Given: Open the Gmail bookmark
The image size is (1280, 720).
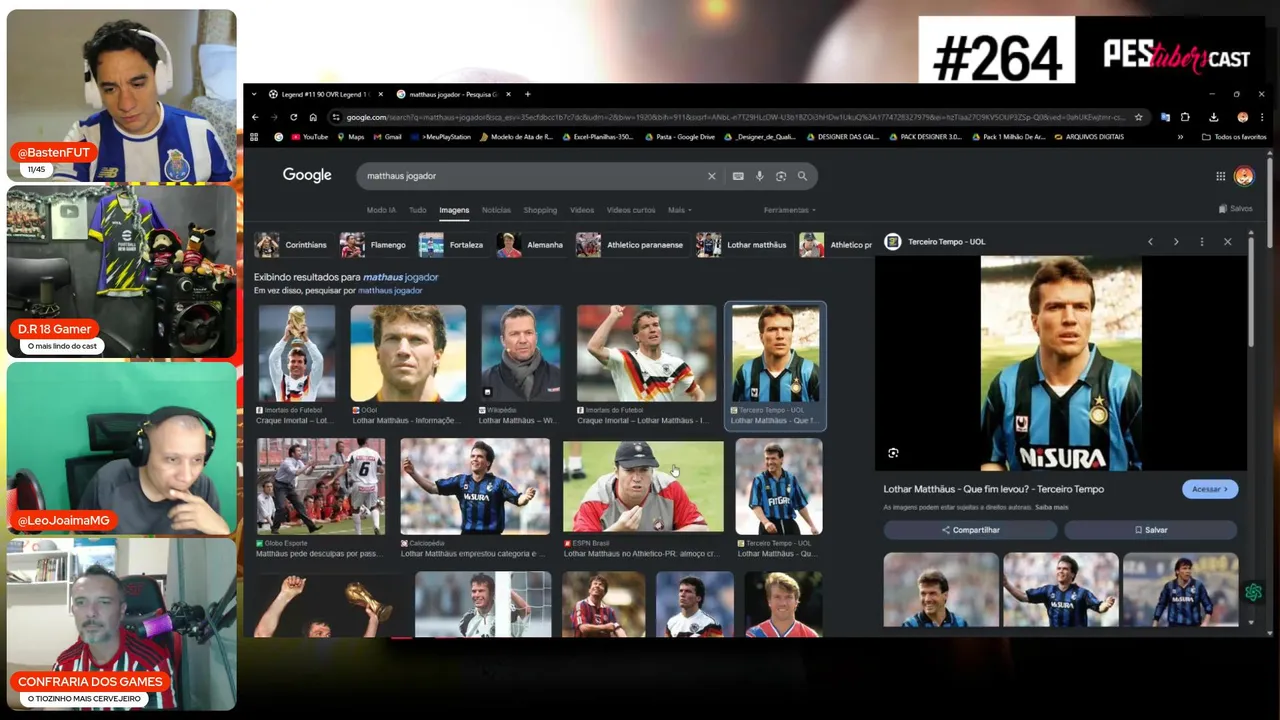Looking at the screenshot, I should 387,137.
